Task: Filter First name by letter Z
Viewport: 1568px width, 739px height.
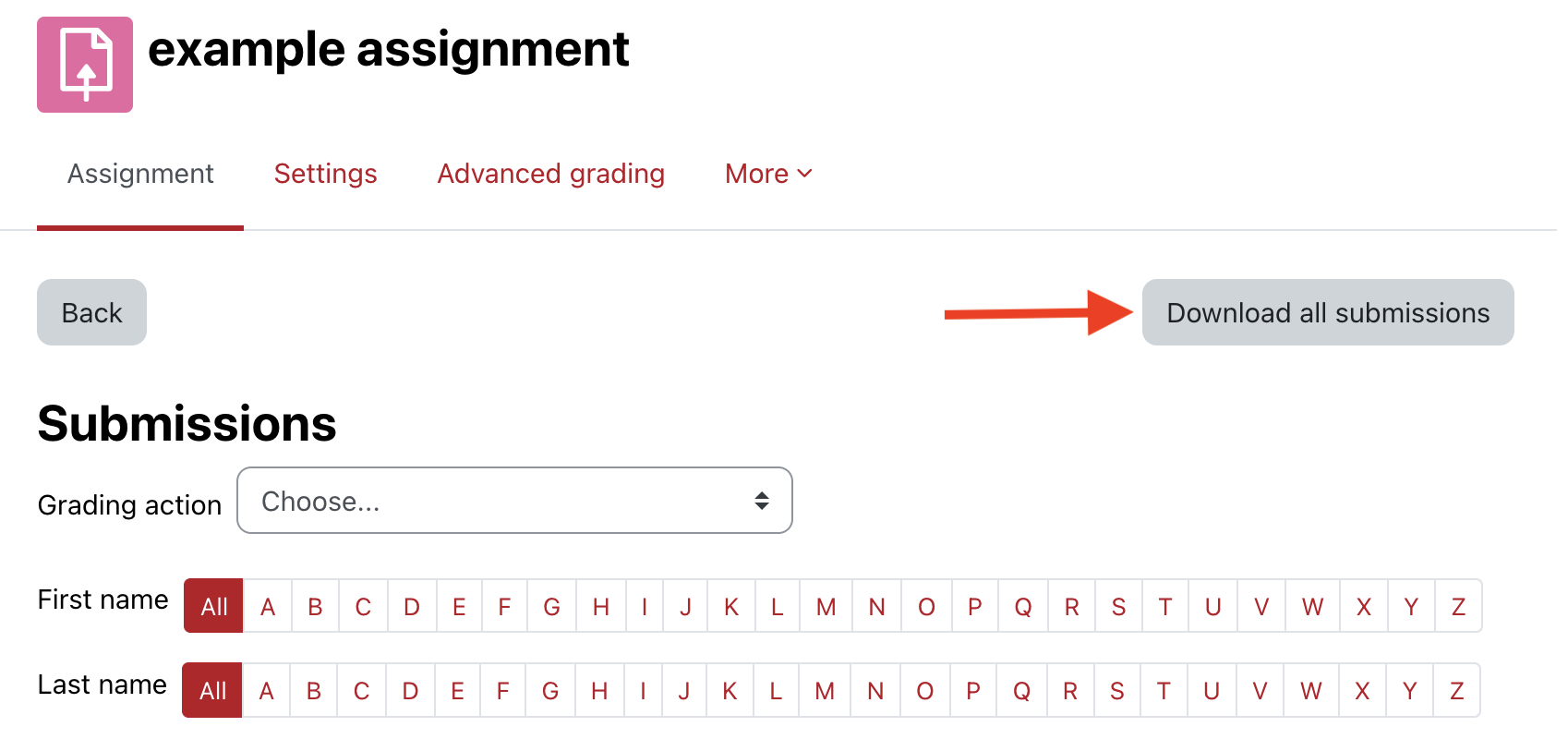Action: 1458,607
